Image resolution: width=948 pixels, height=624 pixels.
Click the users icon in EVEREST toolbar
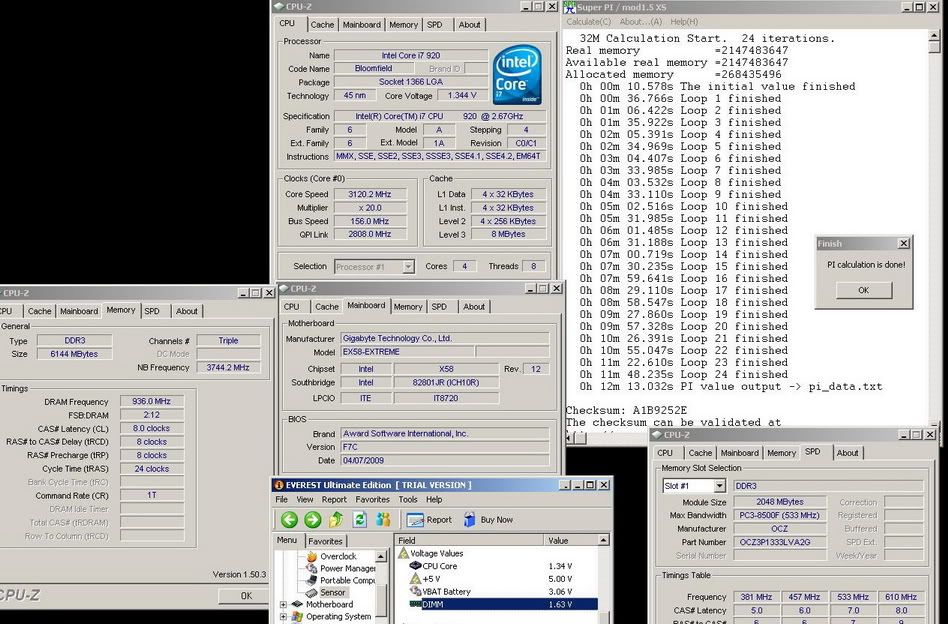tap(383, 519)
